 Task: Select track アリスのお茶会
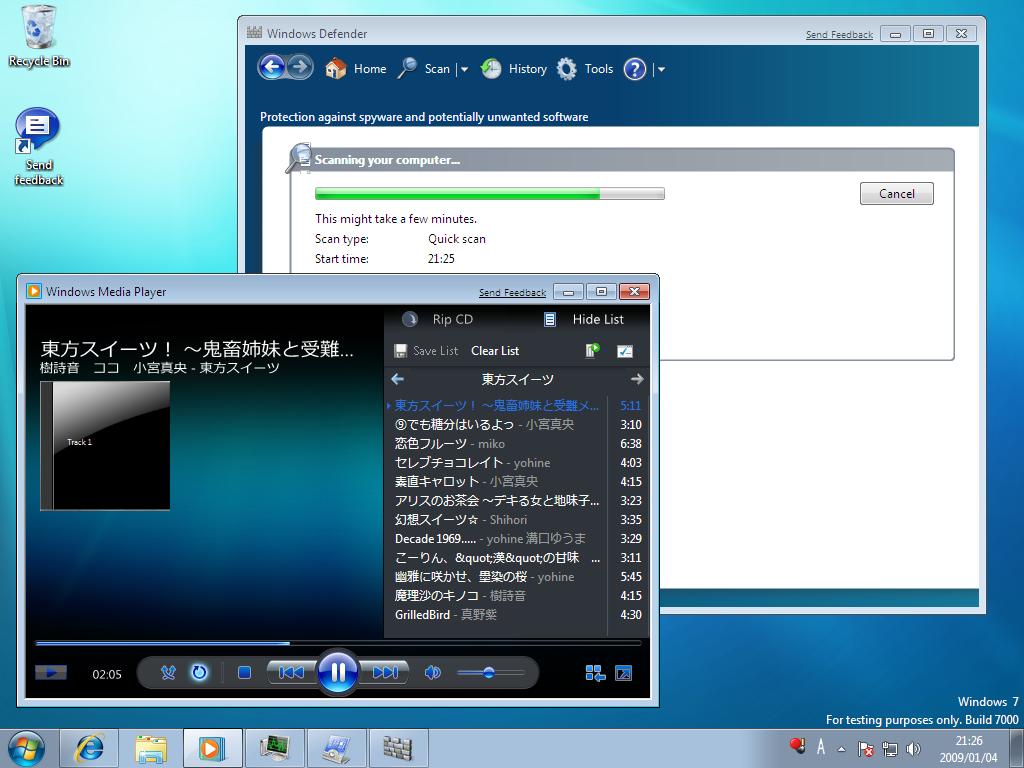pyautogui.click(x=517, y=500)
